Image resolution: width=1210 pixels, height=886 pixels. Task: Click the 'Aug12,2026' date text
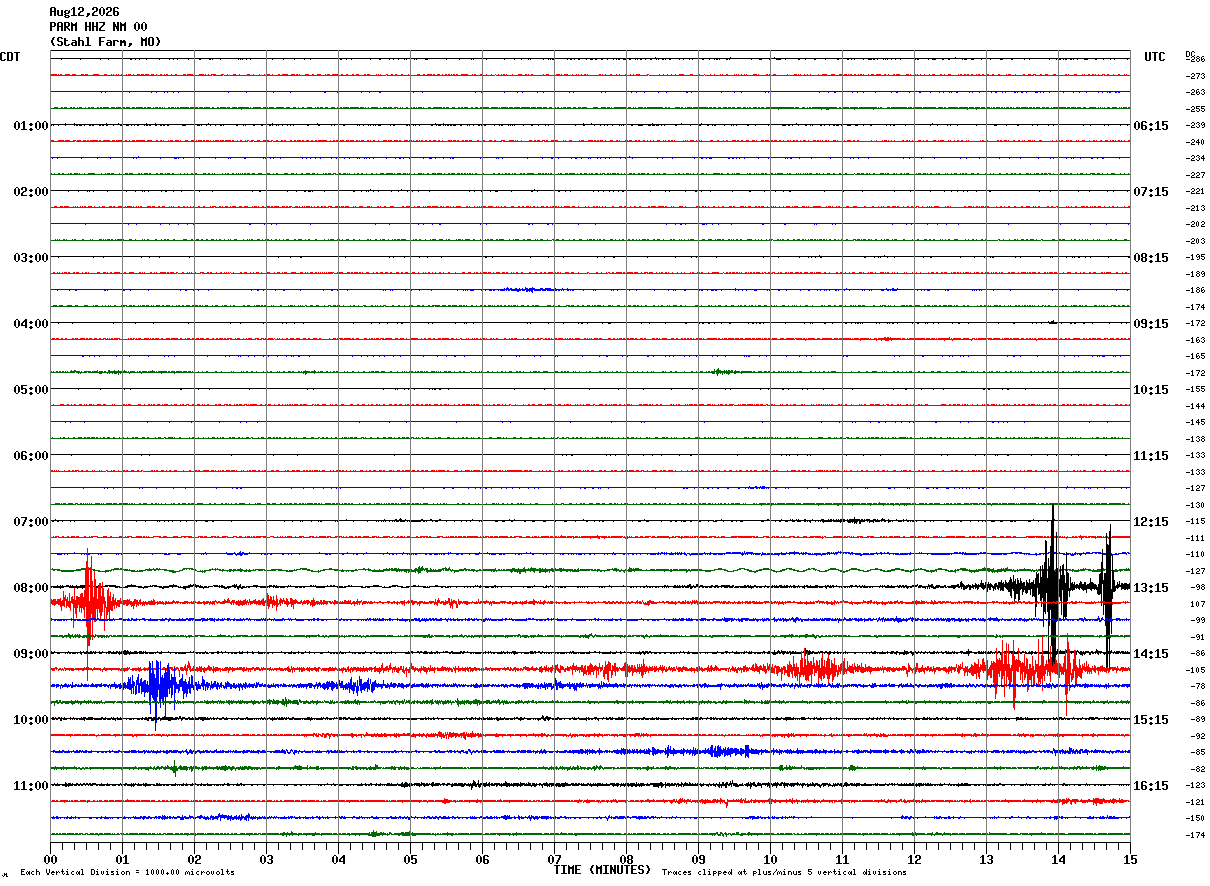pyautogui.click(x=84, y=12)
